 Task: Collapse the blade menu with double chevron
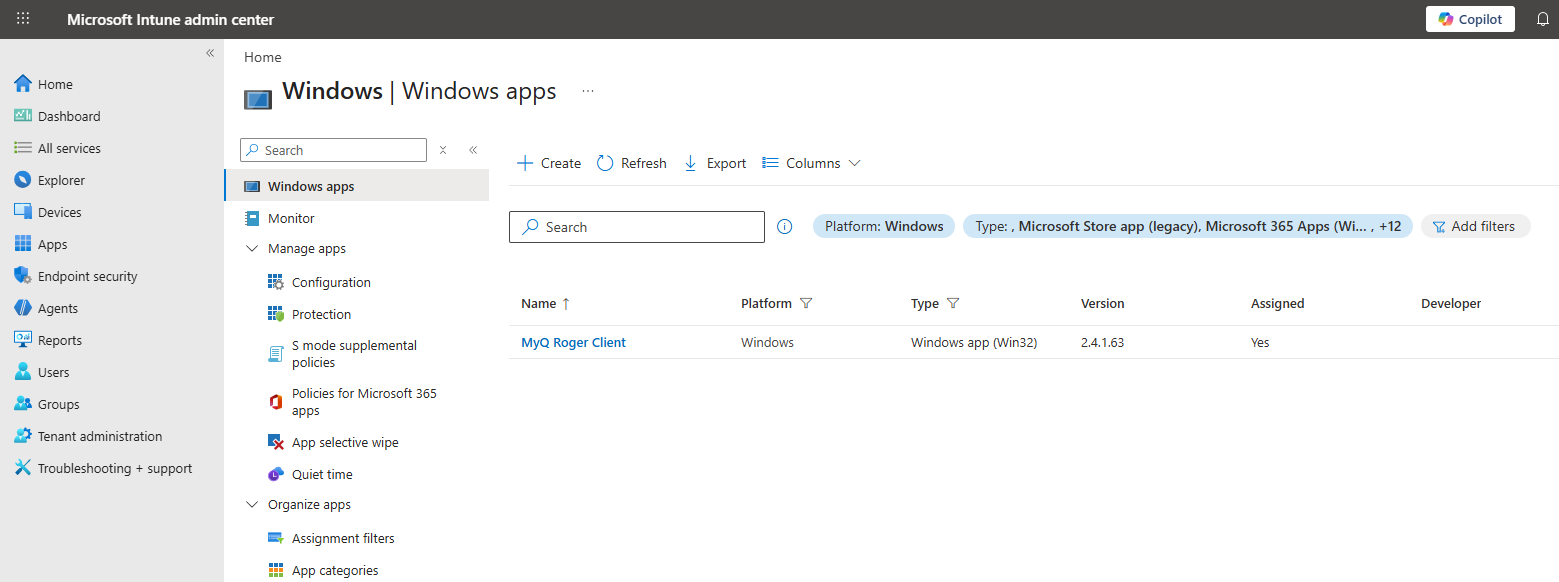click(473, 150)
